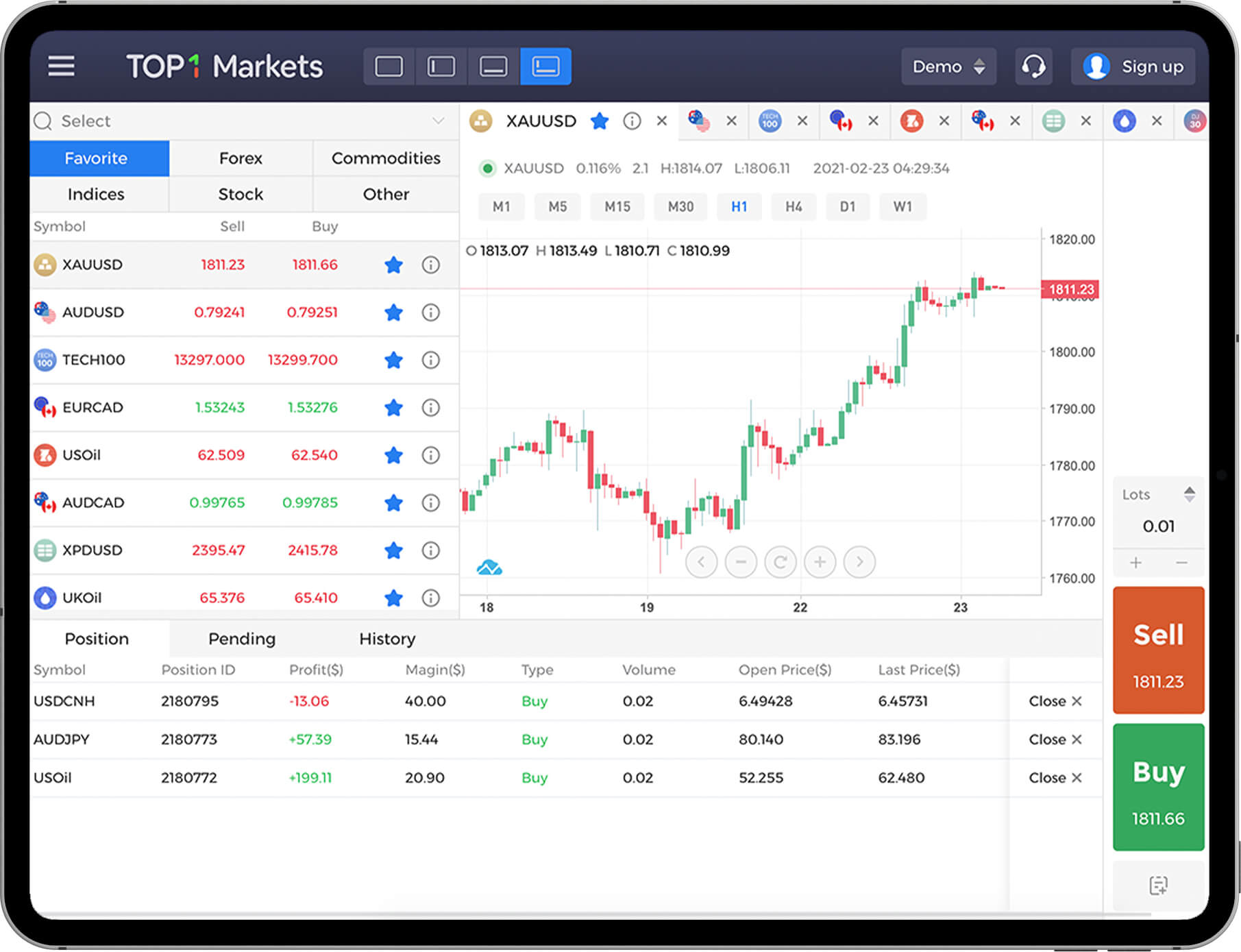Screen dimensions: 1241x952
Task: Select the full-screen chart layout icon
Action: (389, 66)
